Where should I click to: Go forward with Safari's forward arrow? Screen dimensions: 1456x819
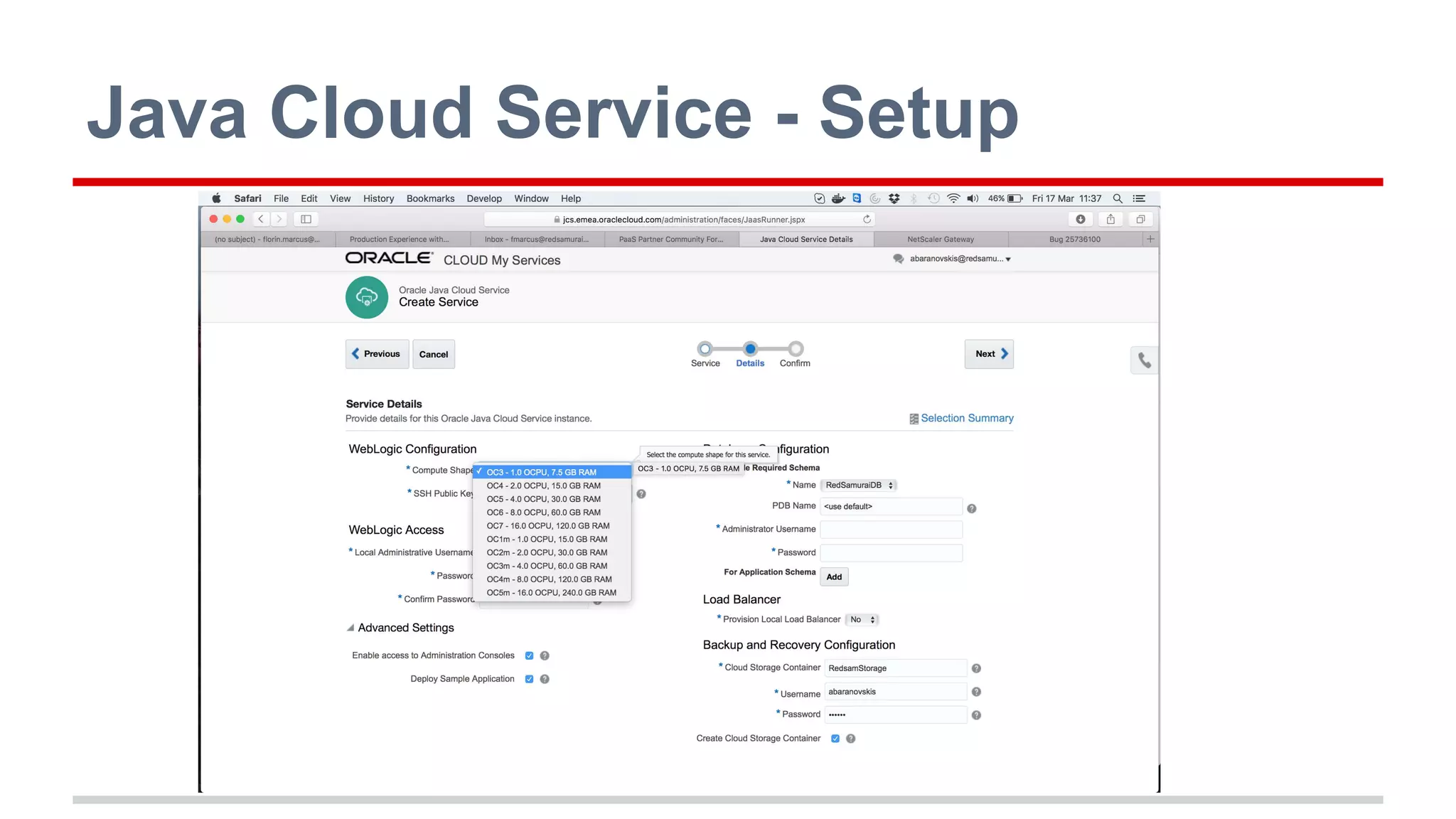pyautogui.click(x=279, y=219)
